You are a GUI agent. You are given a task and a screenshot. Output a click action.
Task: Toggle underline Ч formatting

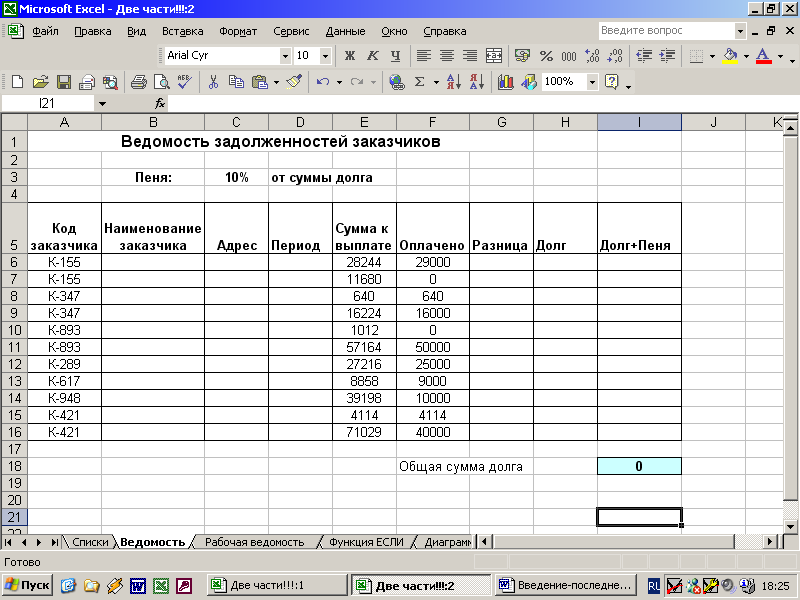point(395,55)
